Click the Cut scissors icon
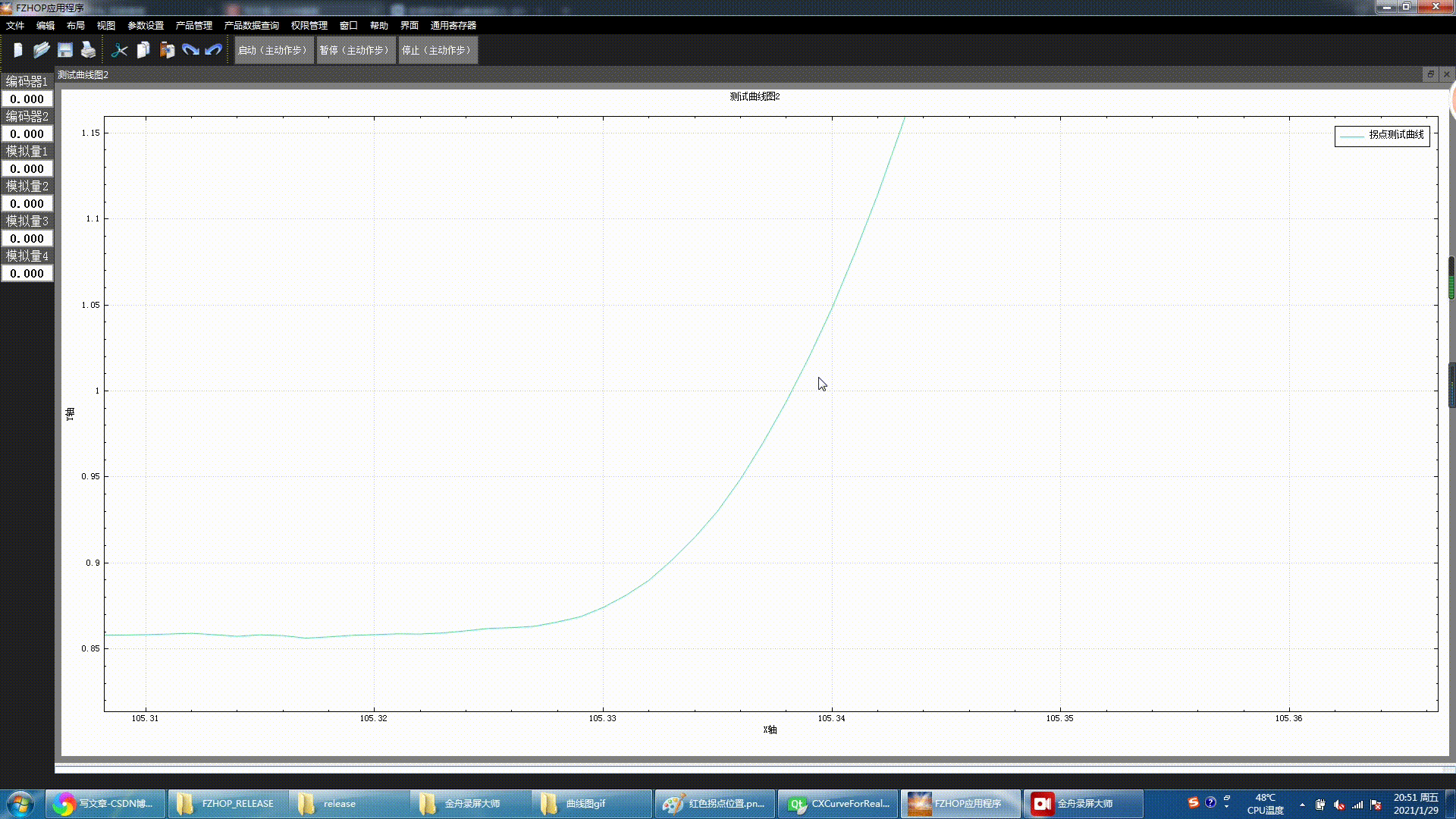1456x819 pixels. pos(119,50)
